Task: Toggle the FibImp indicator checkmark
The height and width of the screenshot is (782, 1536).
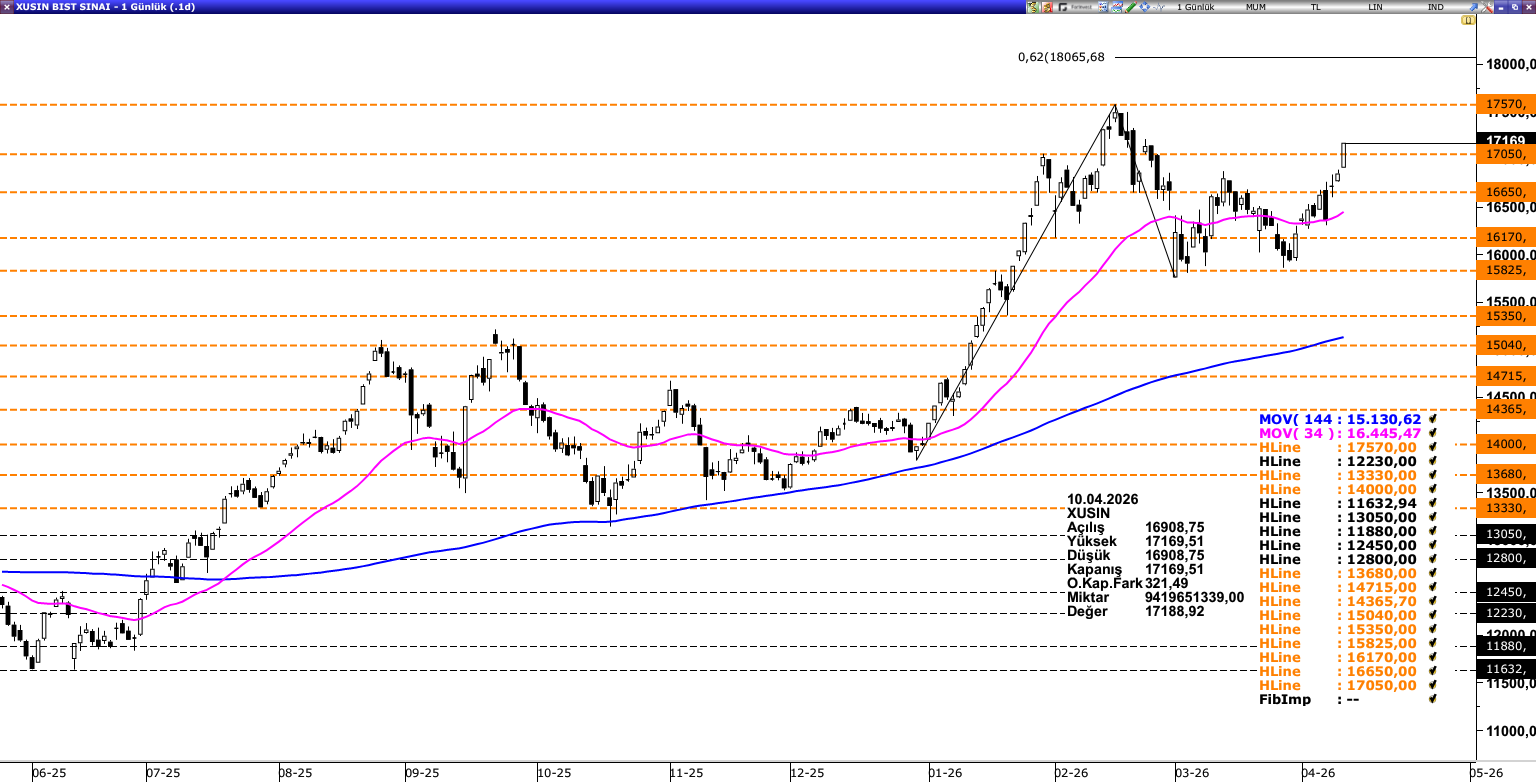Action: [x=1433, y=699]
